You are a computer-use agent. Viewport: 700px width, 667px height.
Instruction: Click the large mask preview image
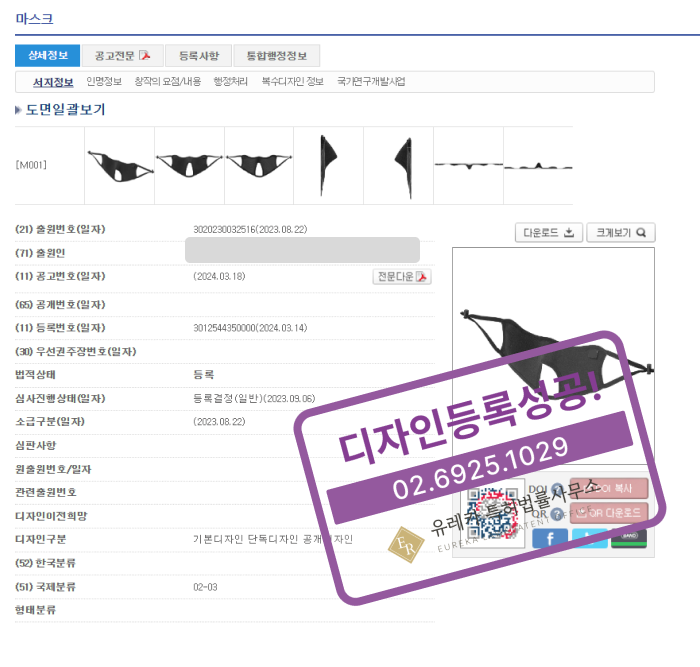[553, 350]
